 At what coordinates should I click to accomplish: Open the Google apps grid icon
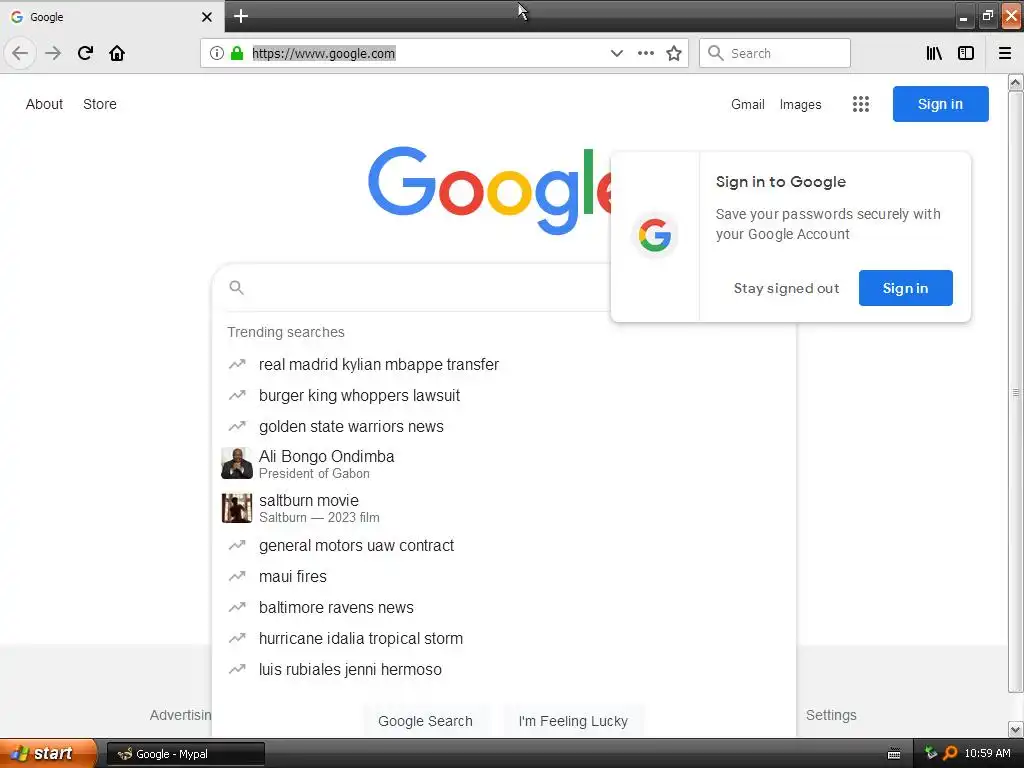pos(861,104)
